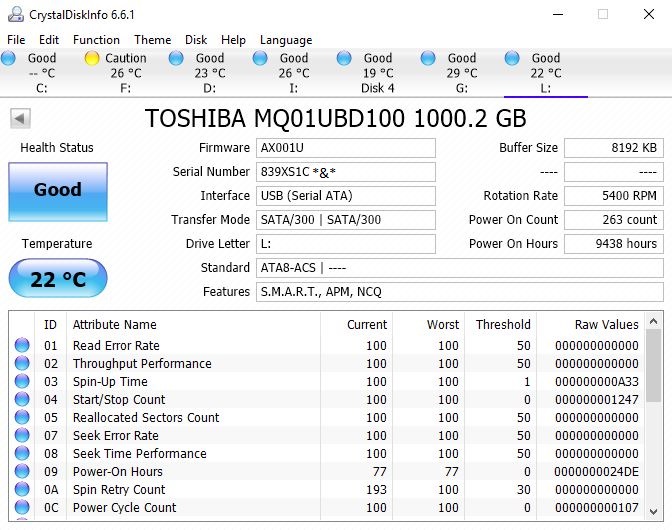Click status orb for Spin Retry Count row
The image size is (672, 530).
22,489
